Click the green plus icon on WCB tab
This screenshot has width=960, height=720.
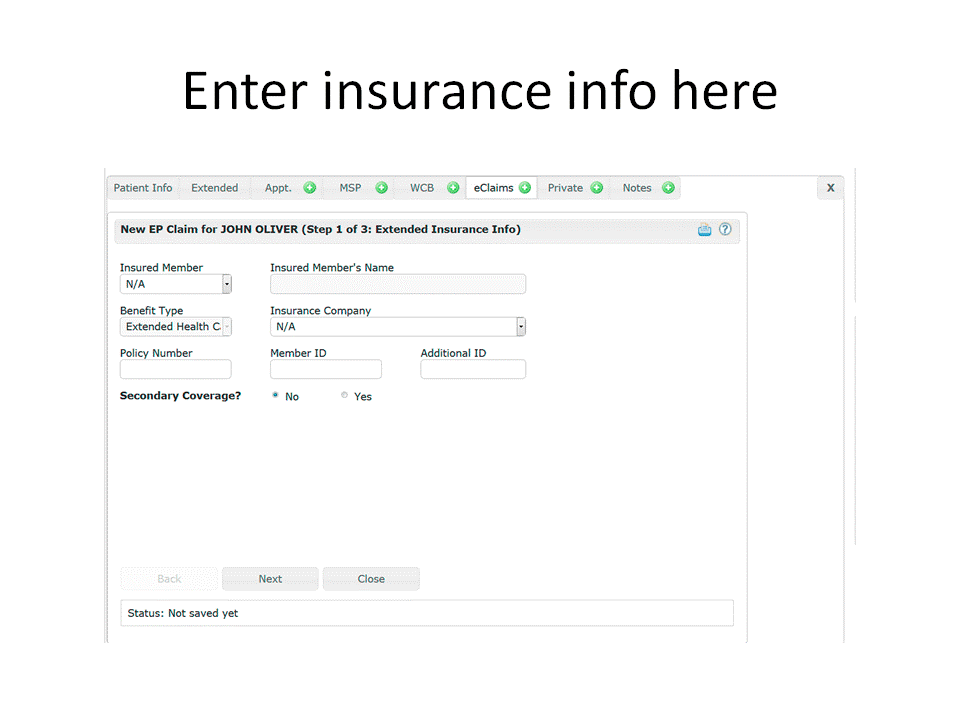click(x=453, y=187)
